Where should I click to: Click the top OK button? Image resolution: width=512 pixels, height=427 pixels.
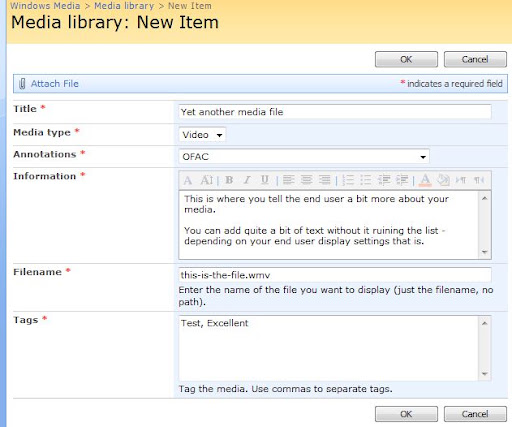[406, 59]
